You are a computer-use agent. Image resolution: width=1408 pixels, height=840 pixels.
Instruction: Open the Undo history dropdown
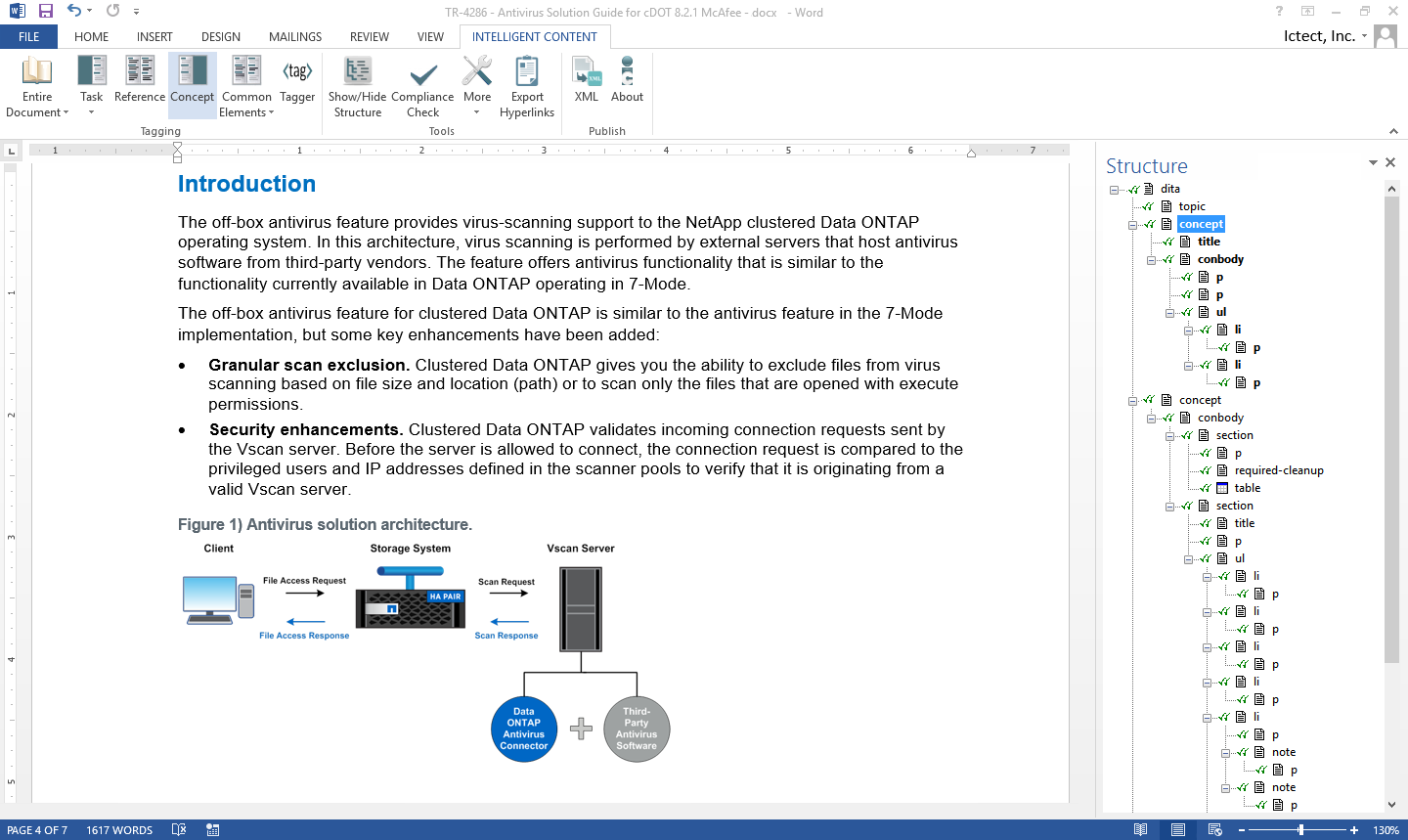89,11
